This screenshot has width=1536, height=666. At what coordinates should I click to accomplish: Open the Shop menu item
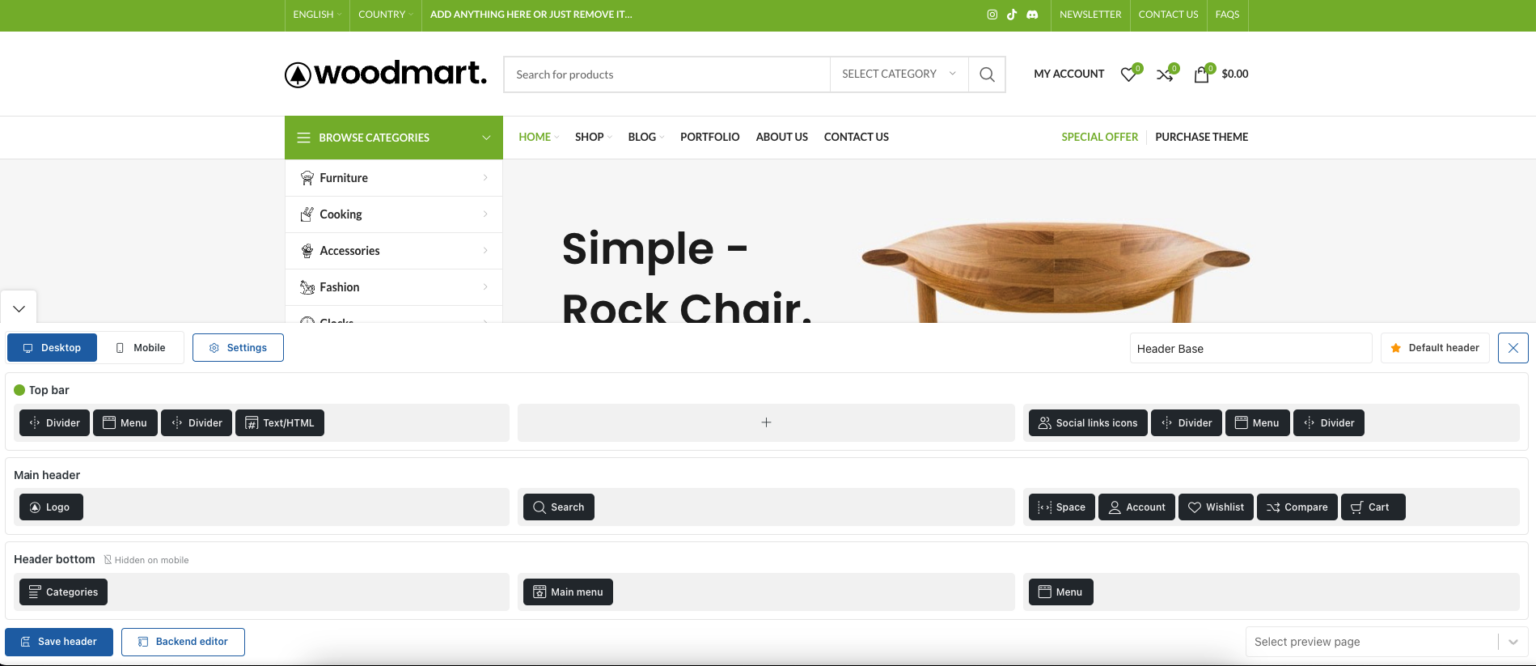[x=591, y=137]
